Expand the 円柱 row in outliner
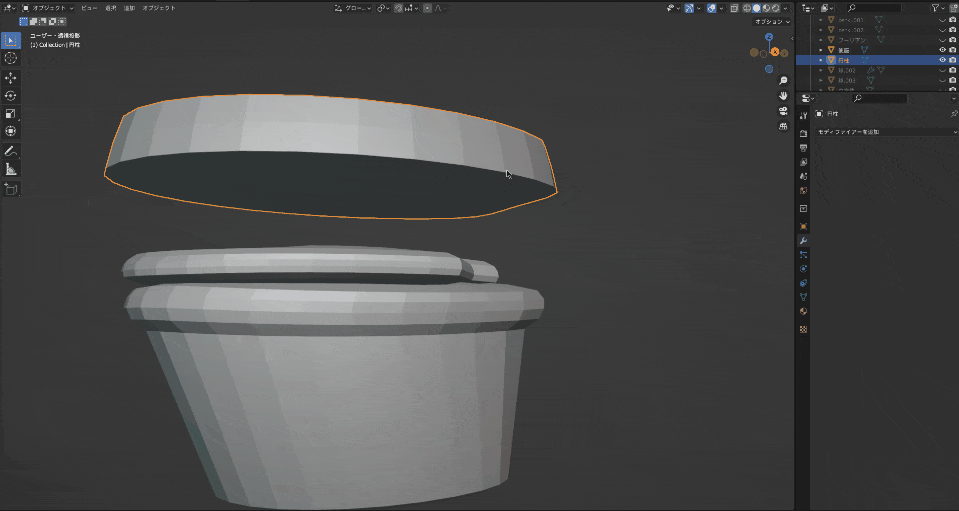The height and width of the screenshot is (511, 959). [821, 60]
